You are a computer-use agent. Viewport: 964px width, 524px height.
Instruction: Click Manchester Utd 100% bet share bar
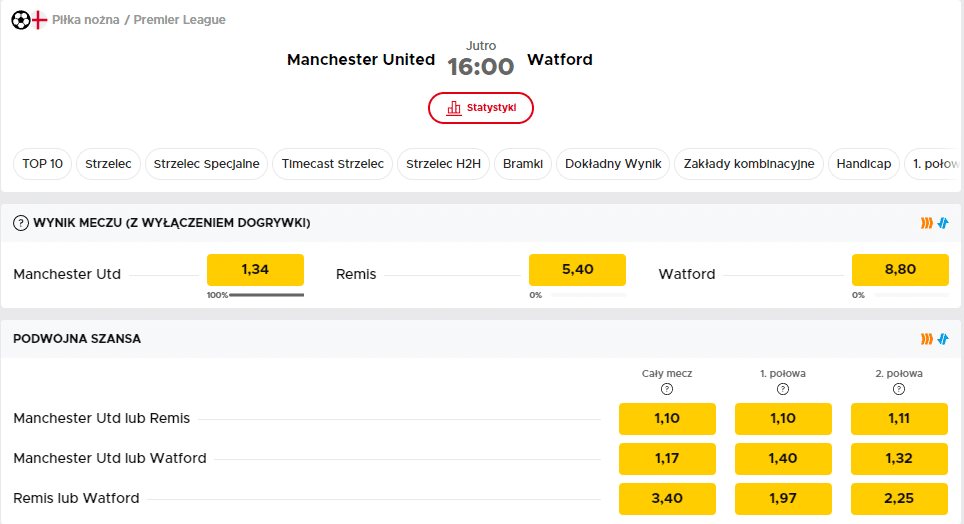tap(266, 295)
